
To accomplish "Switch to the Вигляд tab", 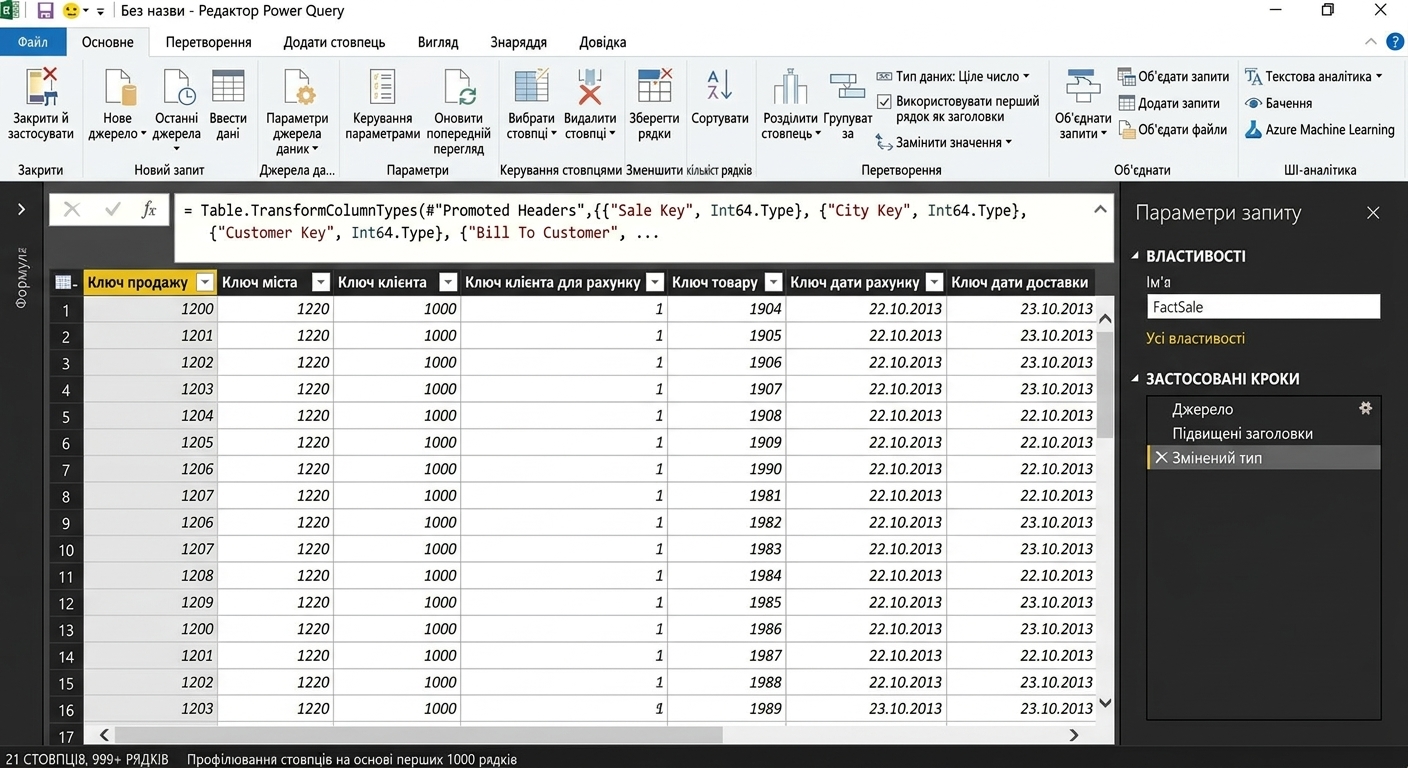I will pos(438,42).
